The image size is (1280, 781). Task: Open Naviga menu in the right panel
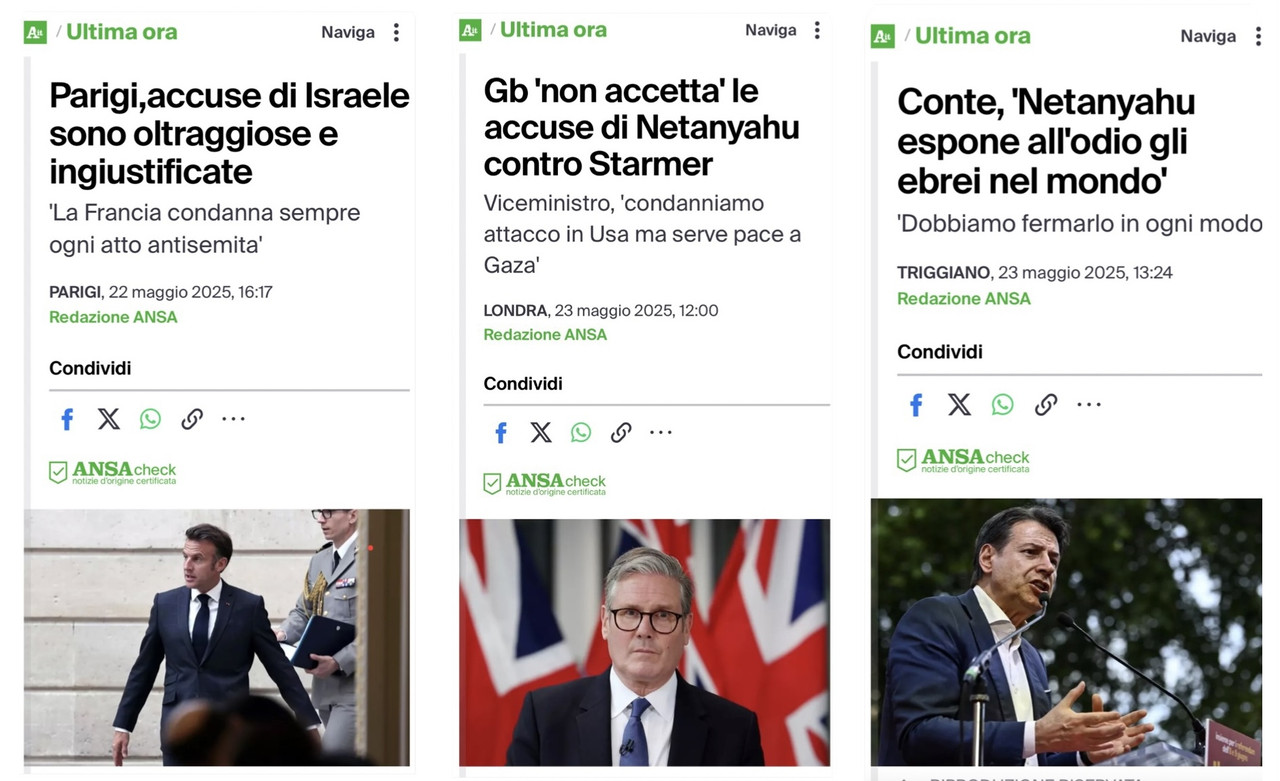click(1208, 36)
